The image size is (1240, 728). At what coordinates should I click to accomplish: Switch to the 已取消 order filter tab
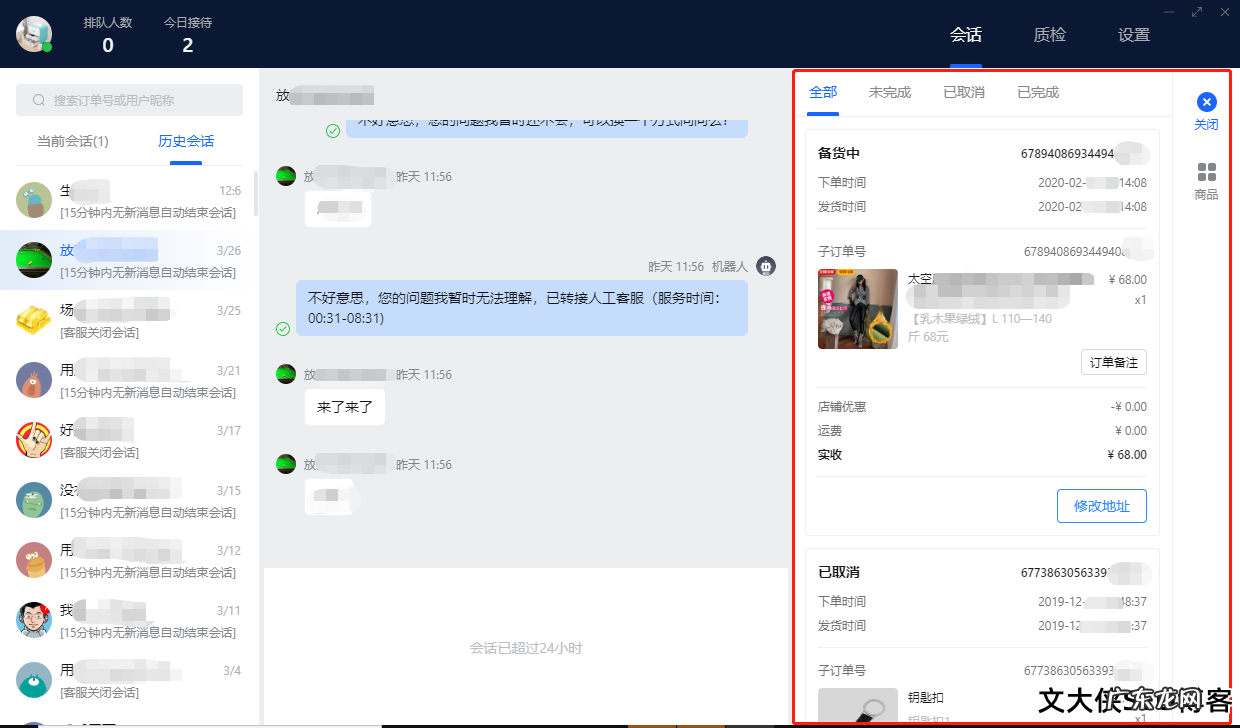(963, 91)
